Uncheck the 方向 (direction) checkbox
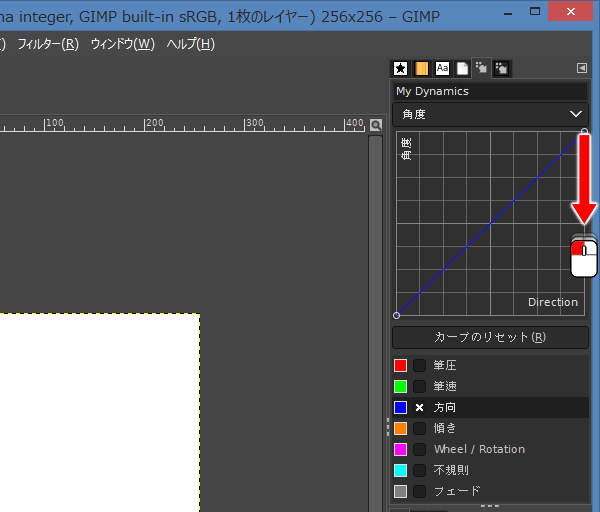 (420, 408)
